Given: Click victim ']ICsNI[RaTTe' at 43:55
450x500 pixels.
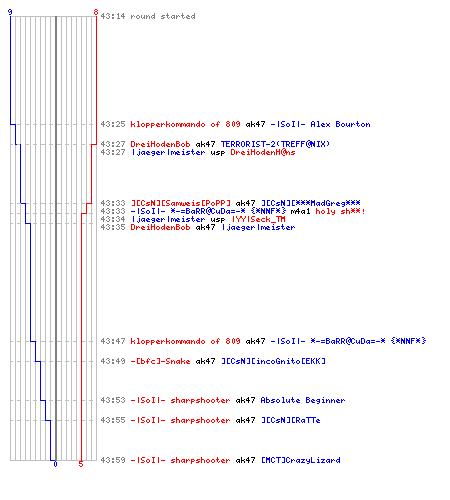Looking at the screenshot, I should [291, 420].
